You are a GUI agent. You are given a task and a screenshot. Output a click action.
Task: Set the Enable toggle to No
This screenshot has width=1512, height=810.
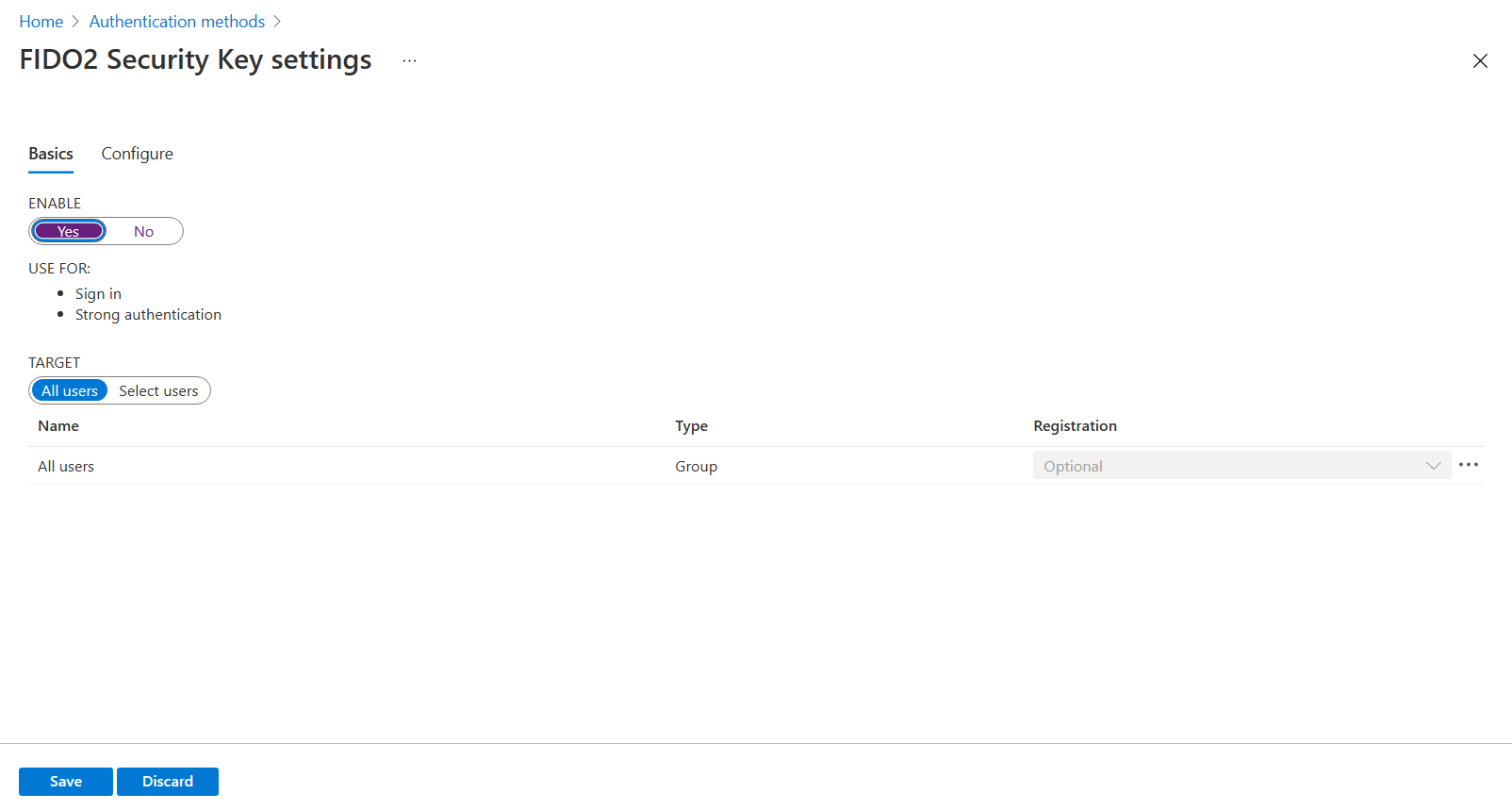point(143,231)
